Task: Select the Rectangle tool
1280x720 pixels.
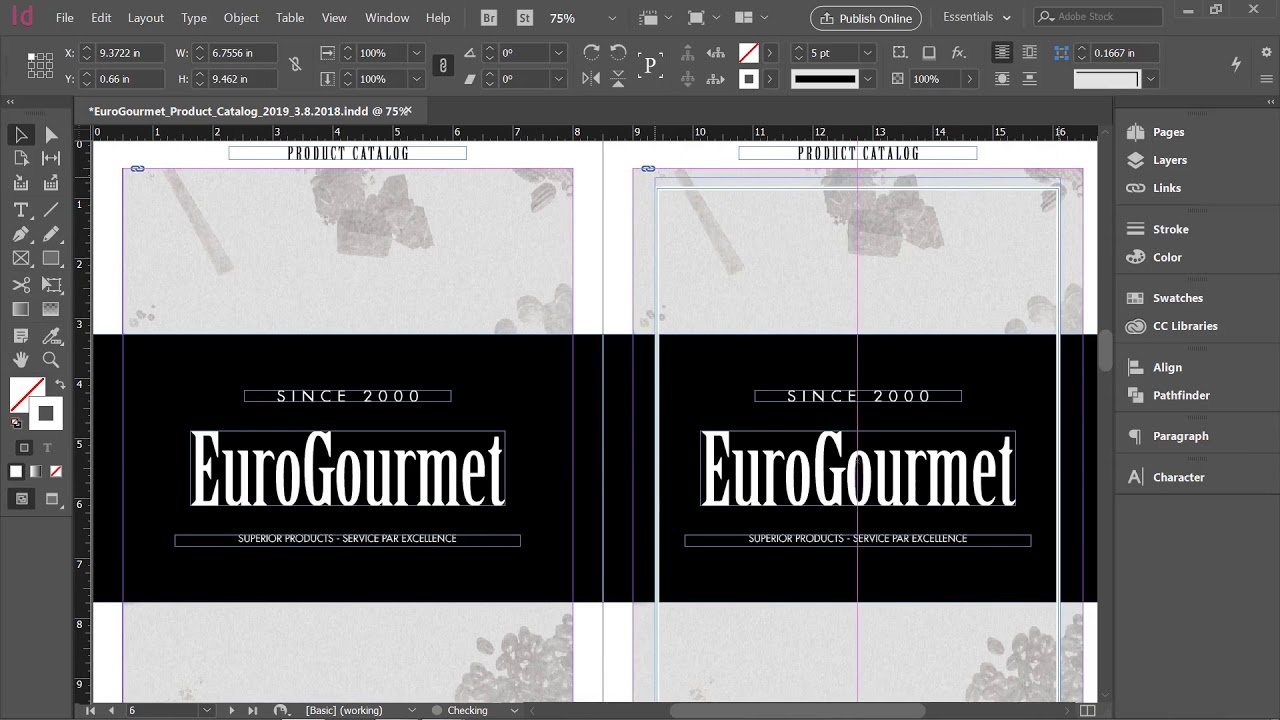Action: 51,259
